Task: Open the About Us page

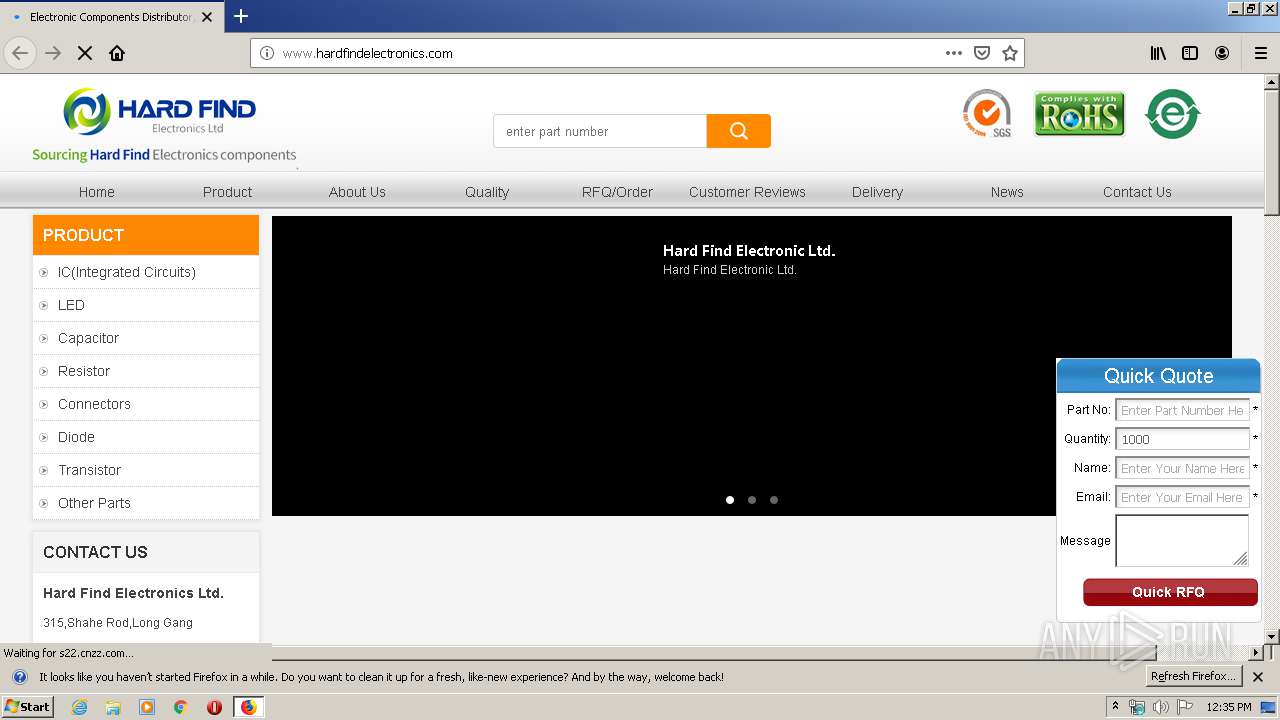Action: point(357,192)
